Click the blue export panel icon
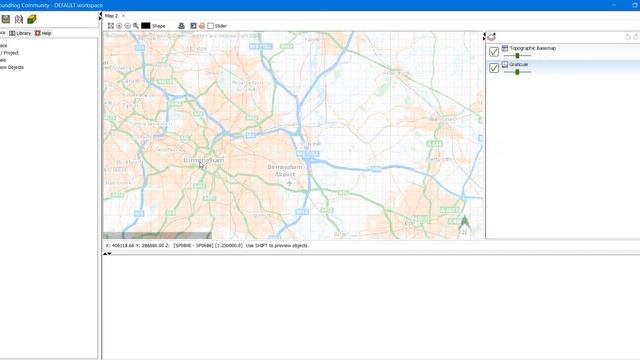The height and width of the screenshot is (360, 640). click(193, 26)
